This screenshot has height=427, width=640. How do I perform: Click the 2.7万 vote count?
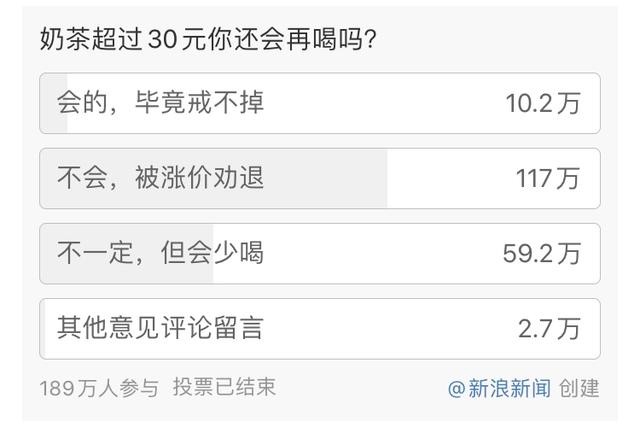[x=549, y=328]
